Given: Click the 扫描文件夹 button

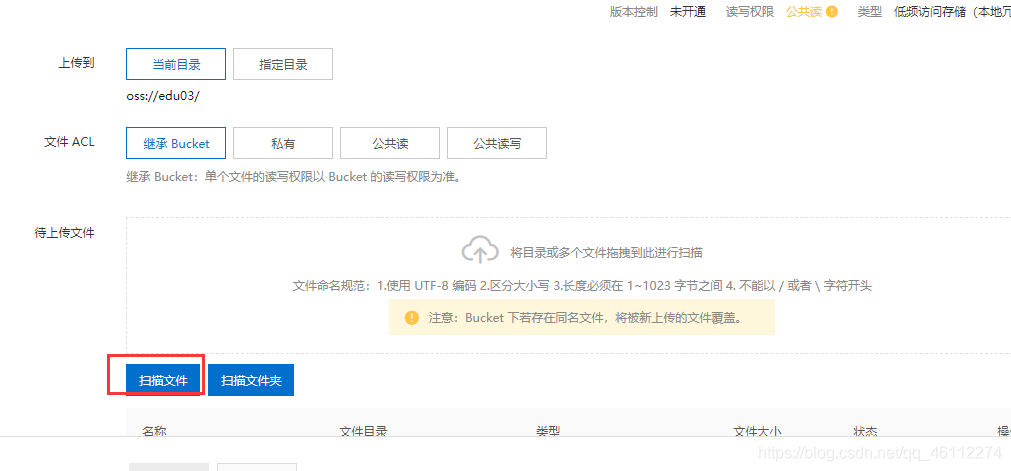Looking at the screenshot, I should tap(251, 381).
